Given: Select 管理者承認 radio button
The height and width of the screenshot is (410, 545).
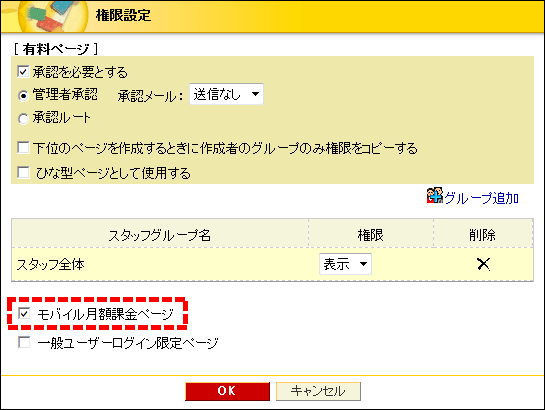Looking at the screenshot, I should pos(23,95).
